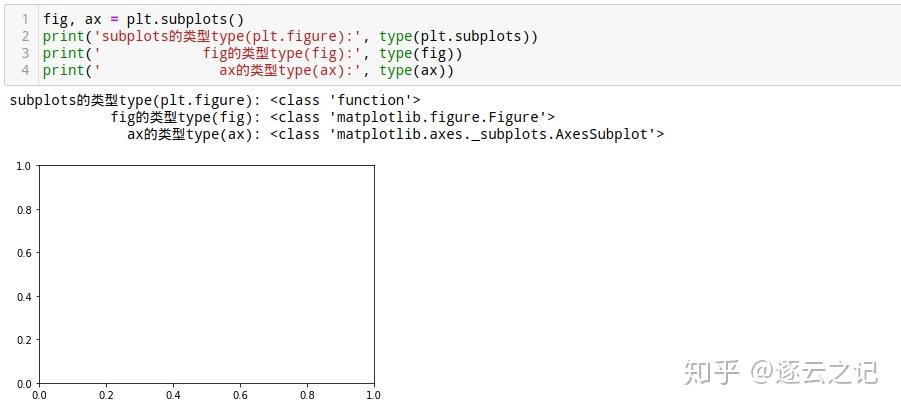The height and width of the screenshot is (409, 901).
Task: Click the 0.2 tick label on y-axis
Action: [x=22, y=340]
